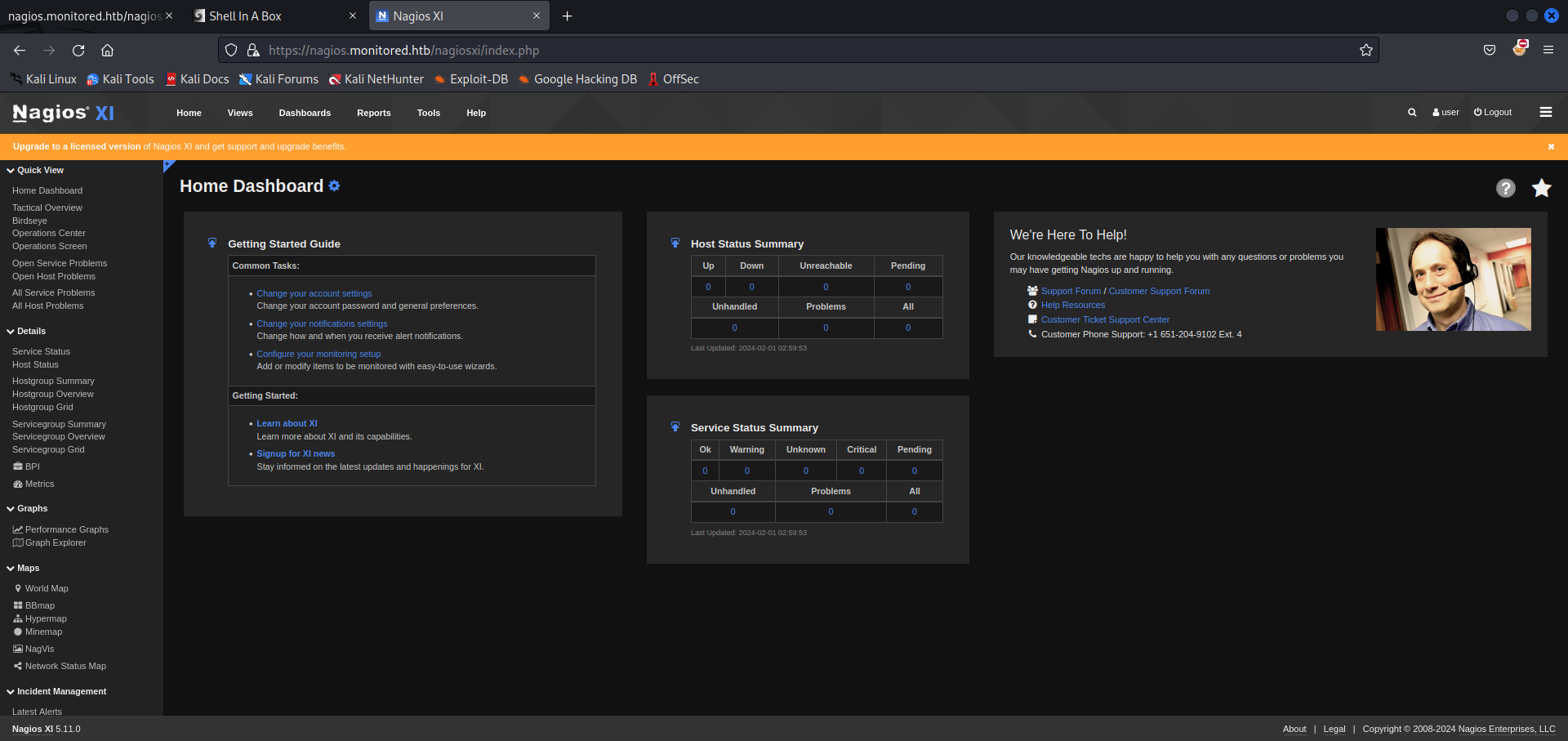Viewport: 1568px width, 741px height.
Task: Open the Dashboards menu
Action: tap(305, 113)
